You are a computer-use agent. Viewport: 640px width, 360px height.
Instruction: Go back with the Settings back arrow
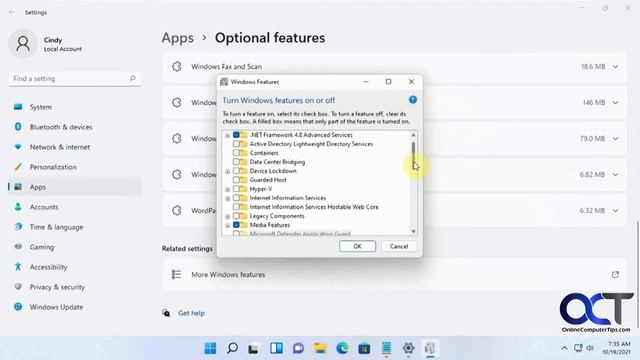pyautogui.click(x=12, y=12)
